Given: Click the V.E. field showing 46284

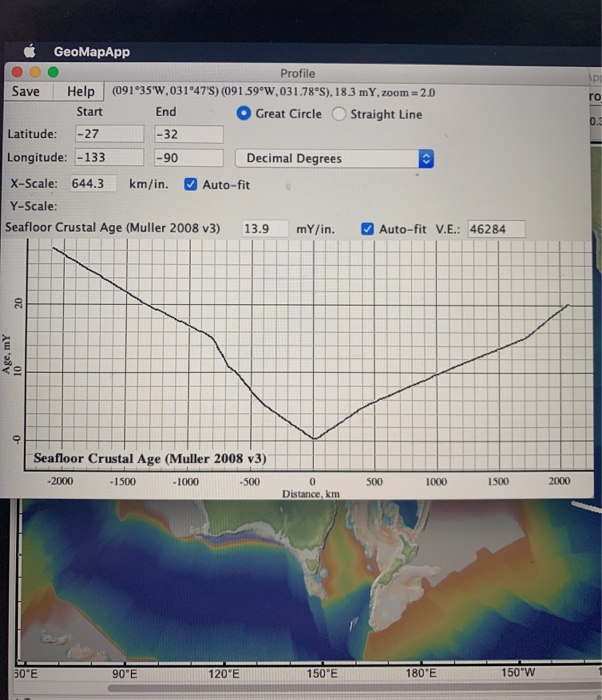Looking at the screenshot, I should coord(496,229).
